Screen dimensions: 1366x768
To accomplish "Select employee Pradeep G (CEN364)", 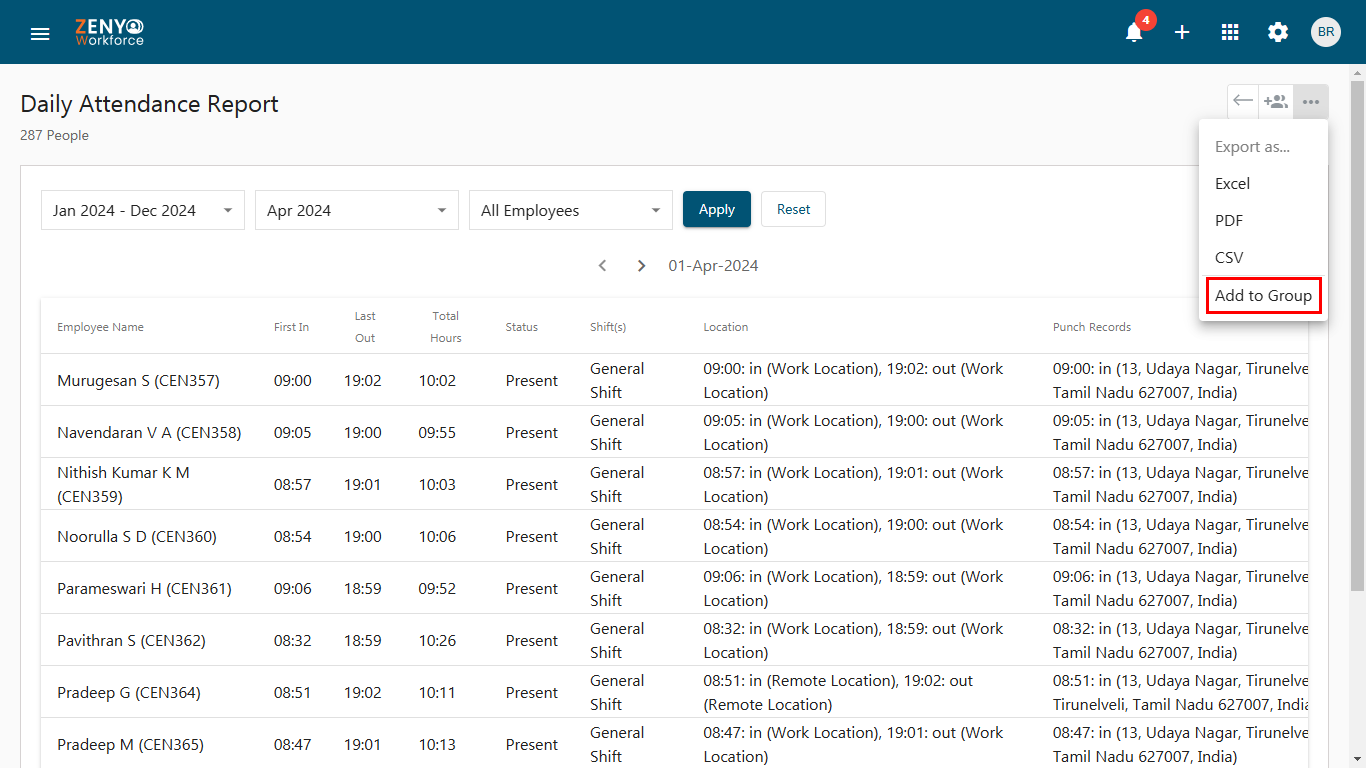I will (x=129, y=693).
